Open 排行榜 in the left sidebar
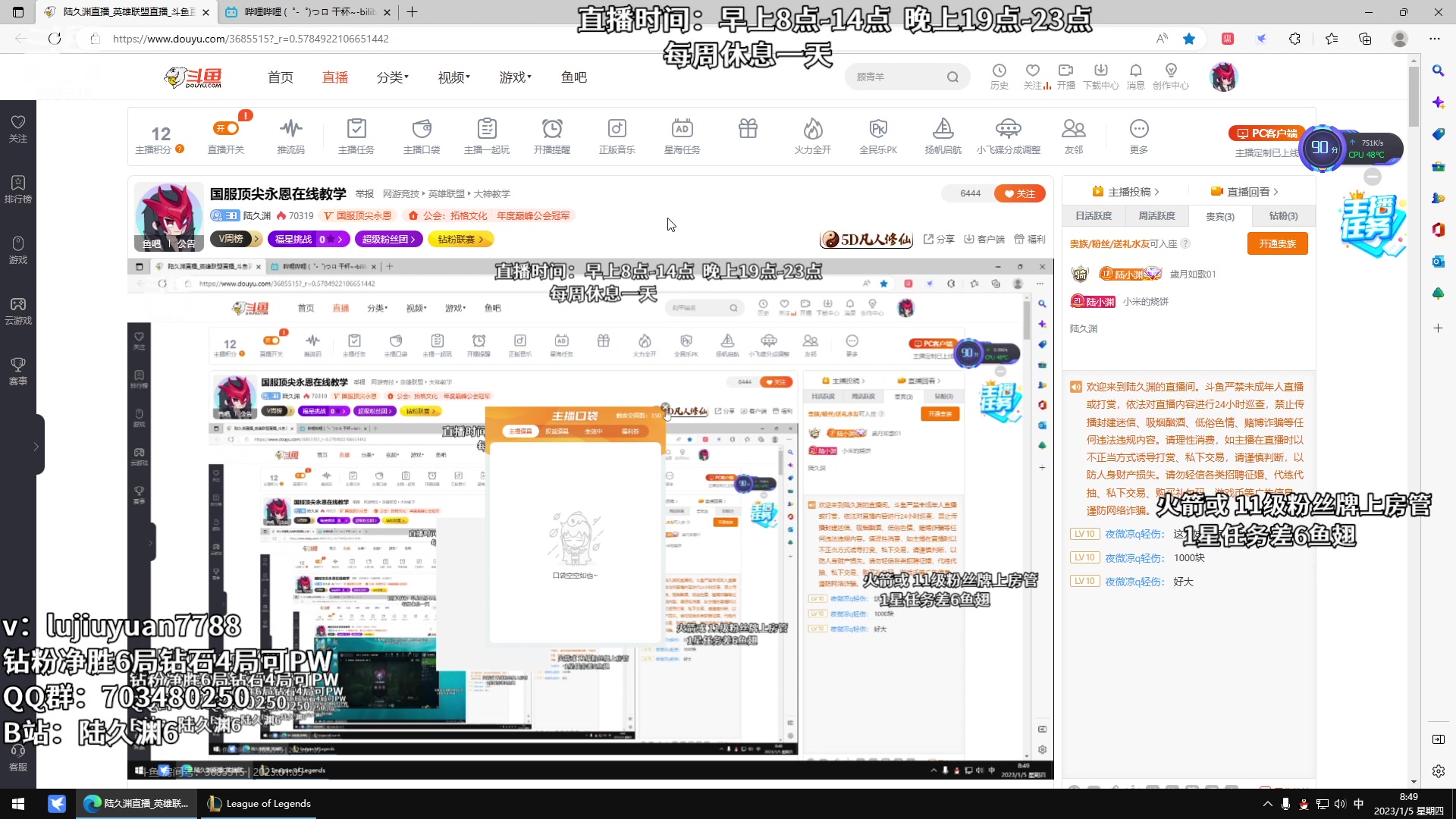 pos(18,190)
